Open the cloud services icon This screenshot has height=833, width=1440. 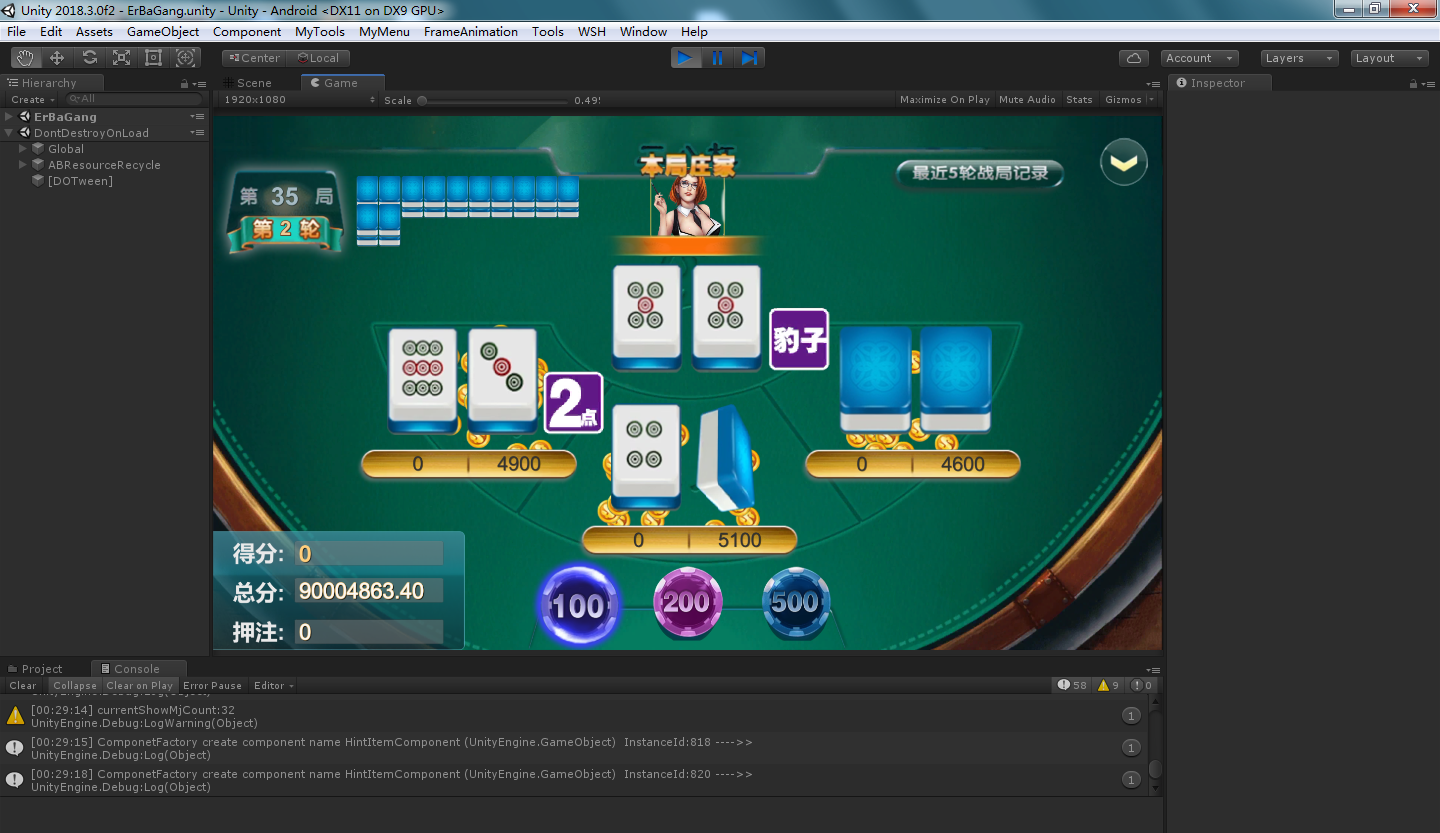coord(1133,58)
